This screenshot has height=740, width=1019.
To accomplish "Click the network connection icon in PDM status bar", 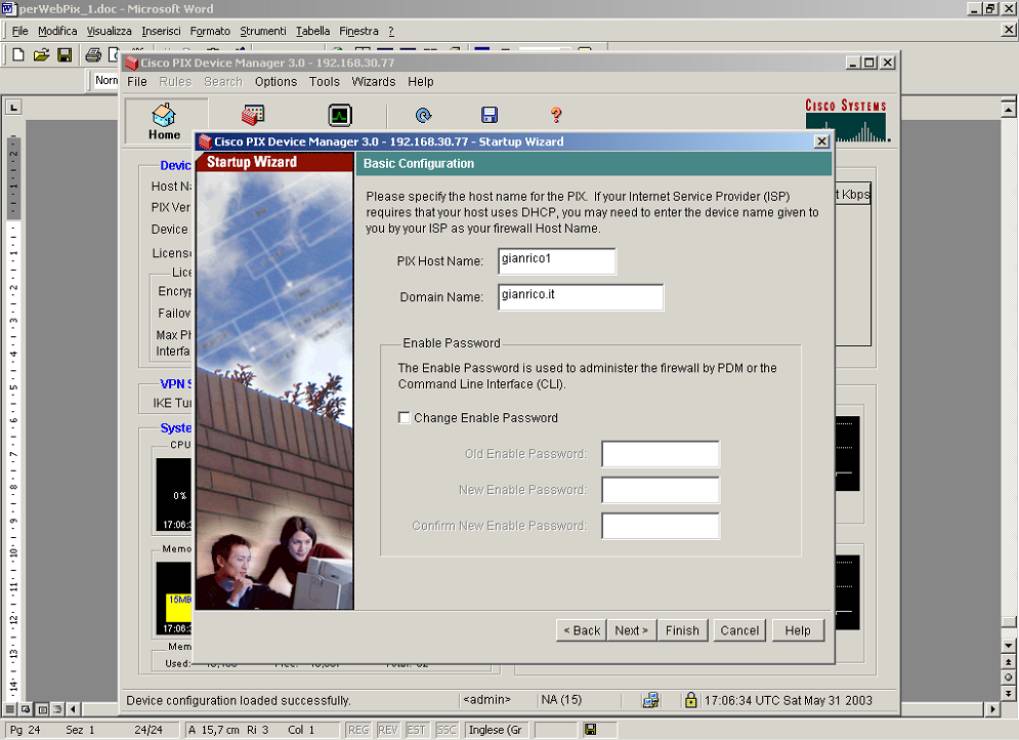I will 651,700.
